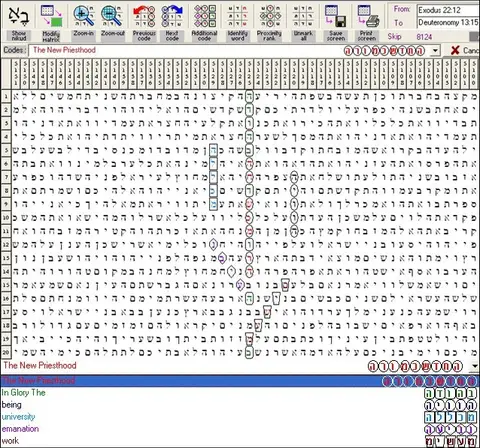Click the Save screen label button
The width and height of the screenshot is (480, 448).
336,36
